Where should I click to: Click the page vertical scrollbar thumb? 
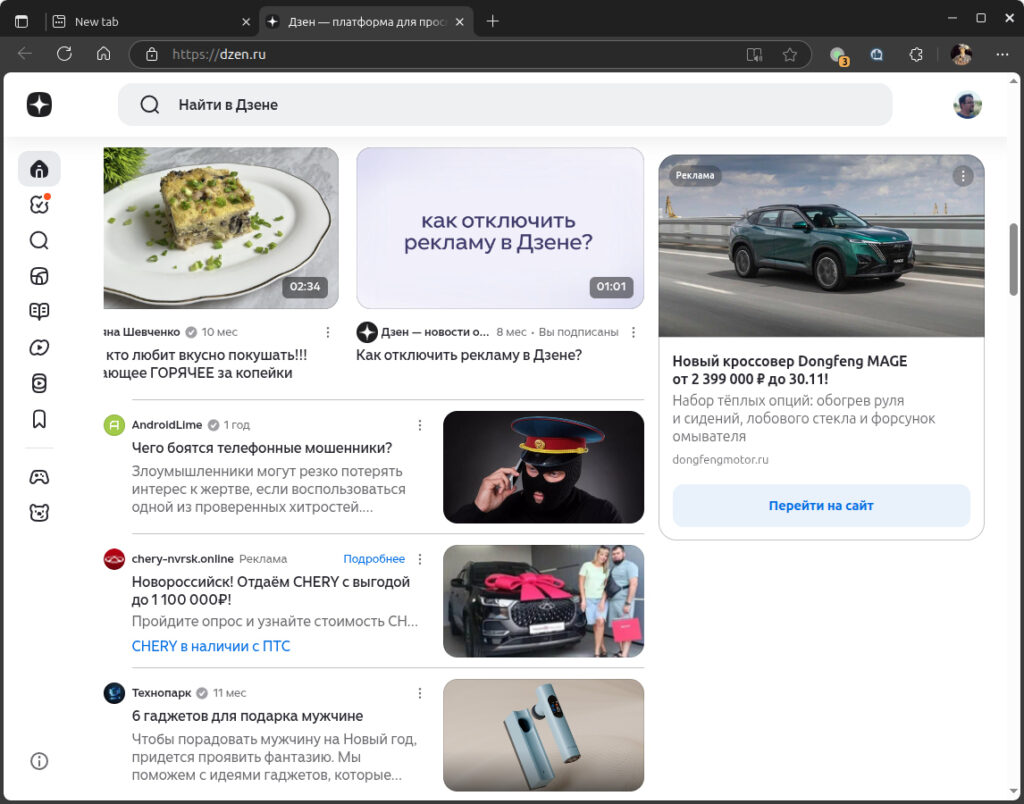[1014, 259]
